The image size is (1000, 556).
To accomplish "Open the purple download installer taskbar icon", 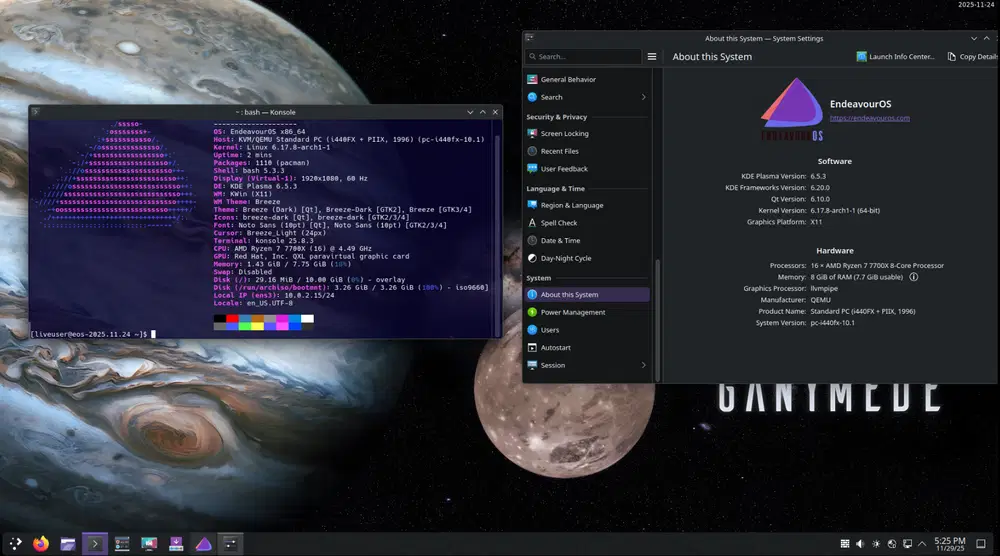I will 176,544.
